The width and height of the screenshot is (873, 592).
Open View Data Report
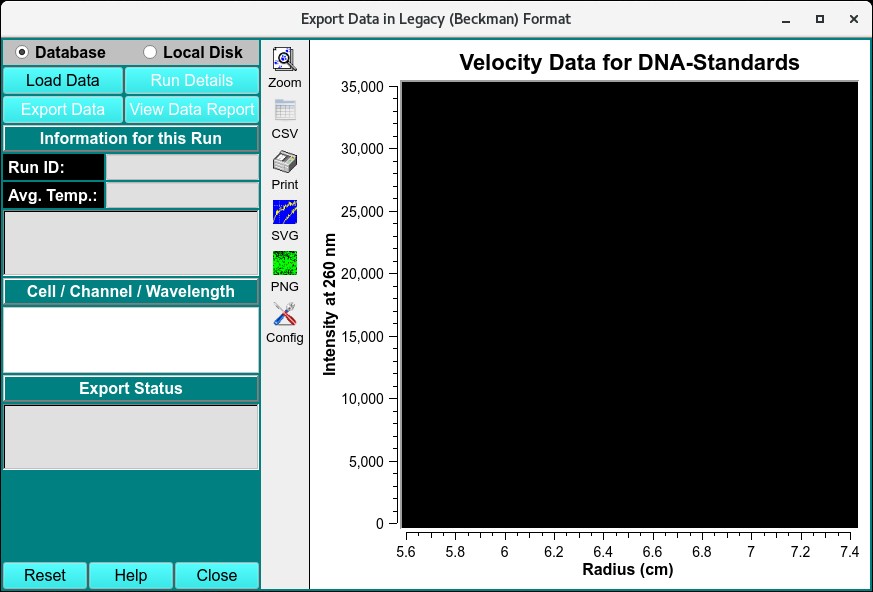tap(191, 110)
